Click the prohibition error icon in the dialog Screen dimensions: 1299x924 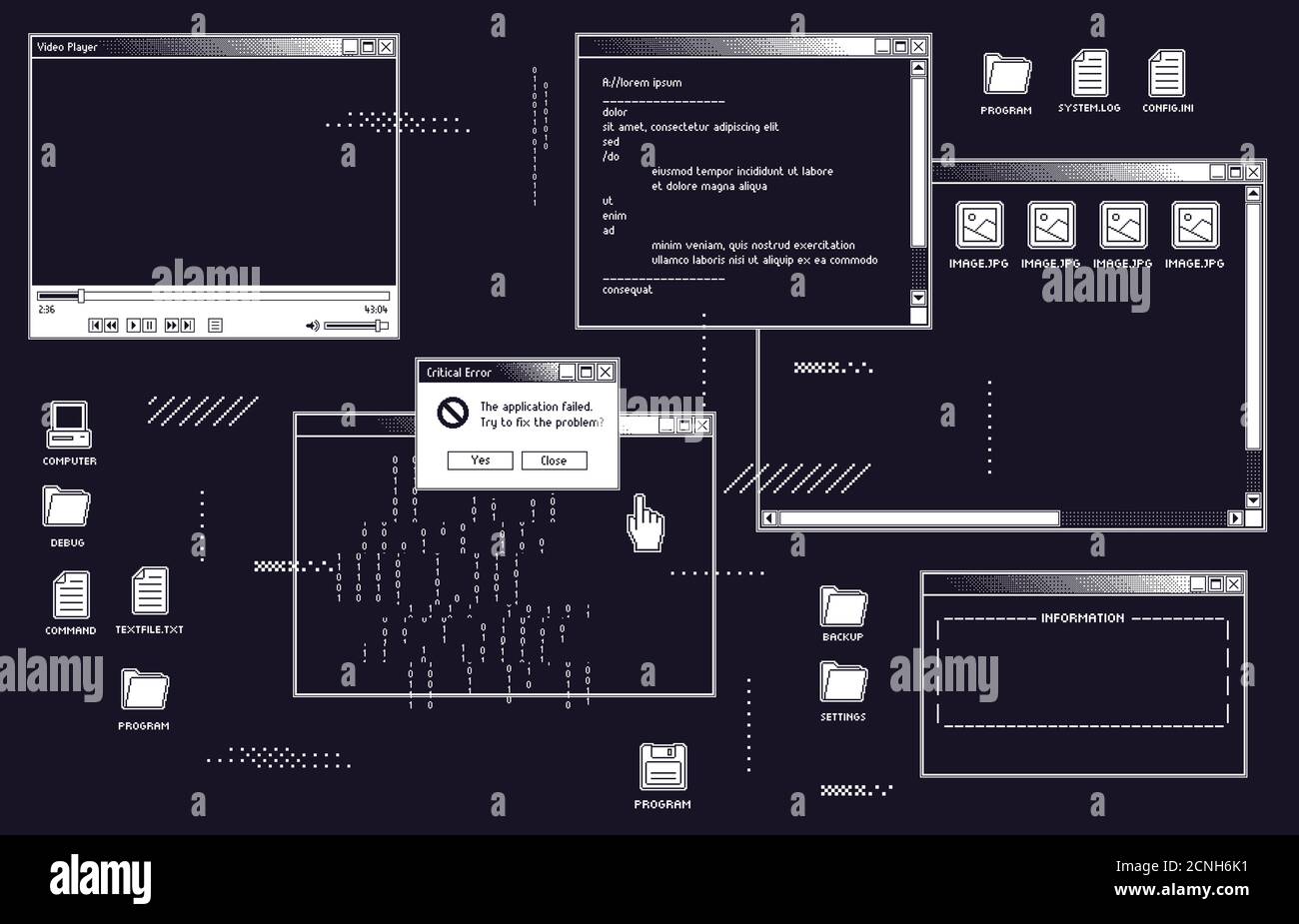[x=455, y=412]
